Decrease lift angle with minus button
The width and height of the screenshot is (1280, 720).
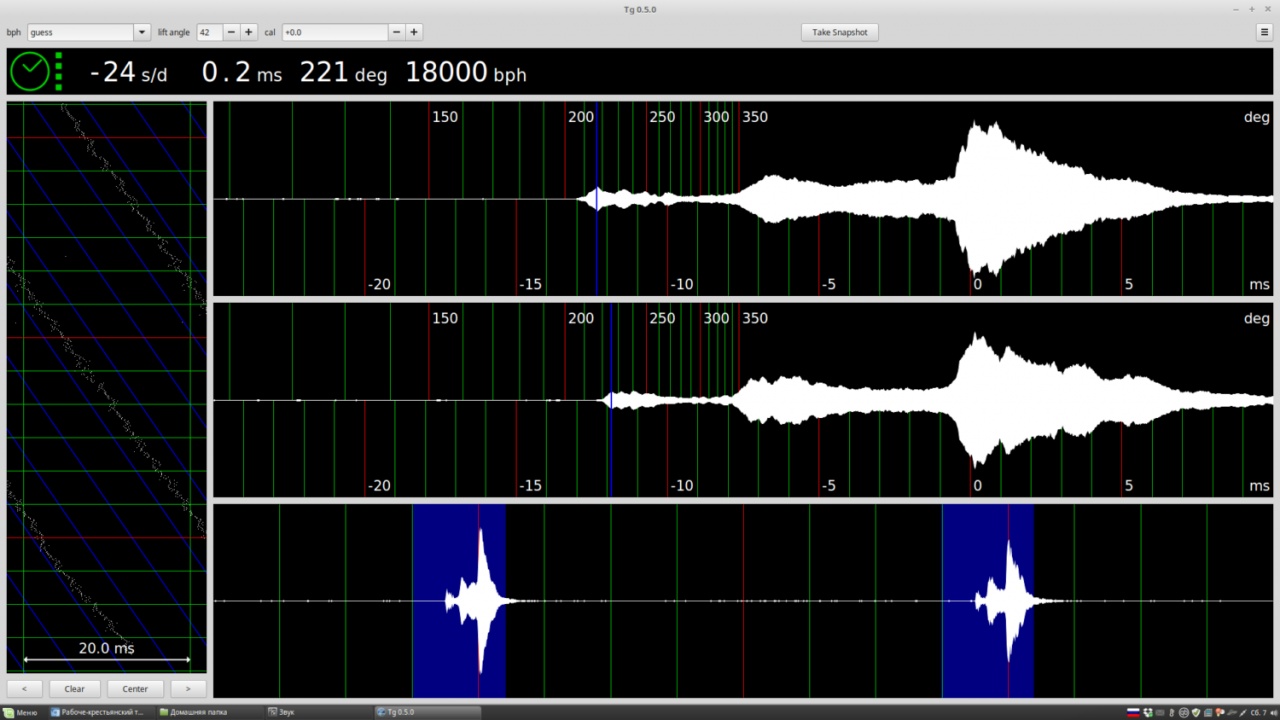pyautogui.click(x=232, y=32)
